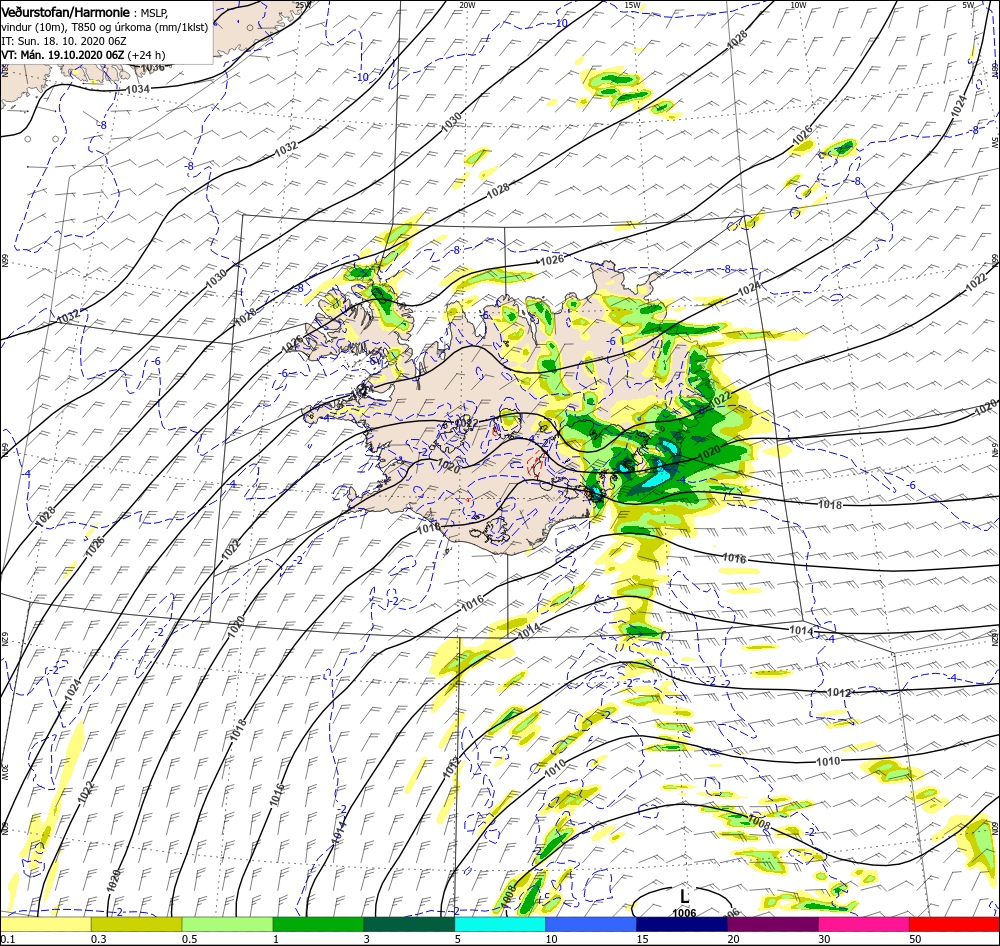Click the blue 10–15 legend swatch
This screenshot has height=946, width=1000.
[591, 924]
